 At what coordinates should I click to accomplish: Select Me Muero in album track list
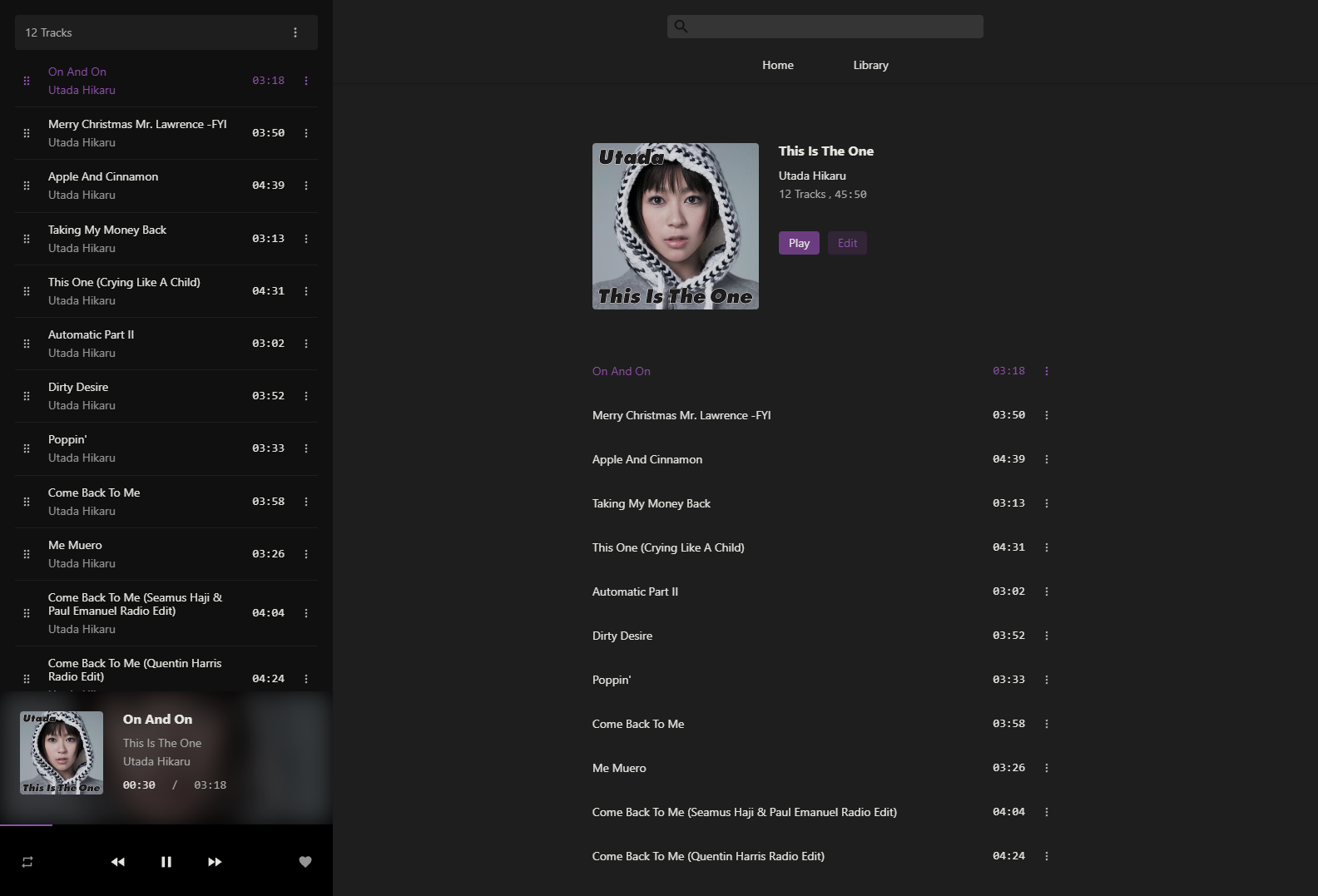pyautogui.click(x=619, y=768)
